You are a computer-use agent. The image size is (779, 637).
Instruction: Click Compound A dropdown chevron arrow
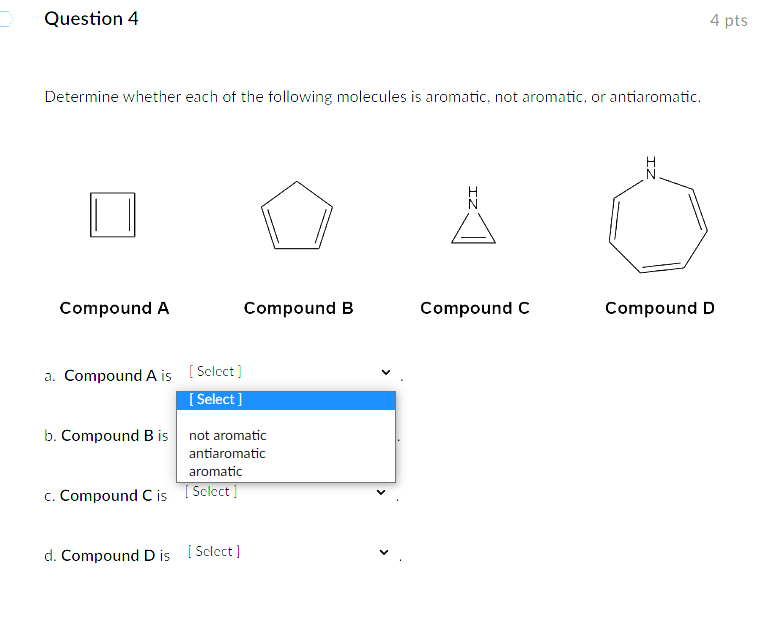(x=385, y=372)
